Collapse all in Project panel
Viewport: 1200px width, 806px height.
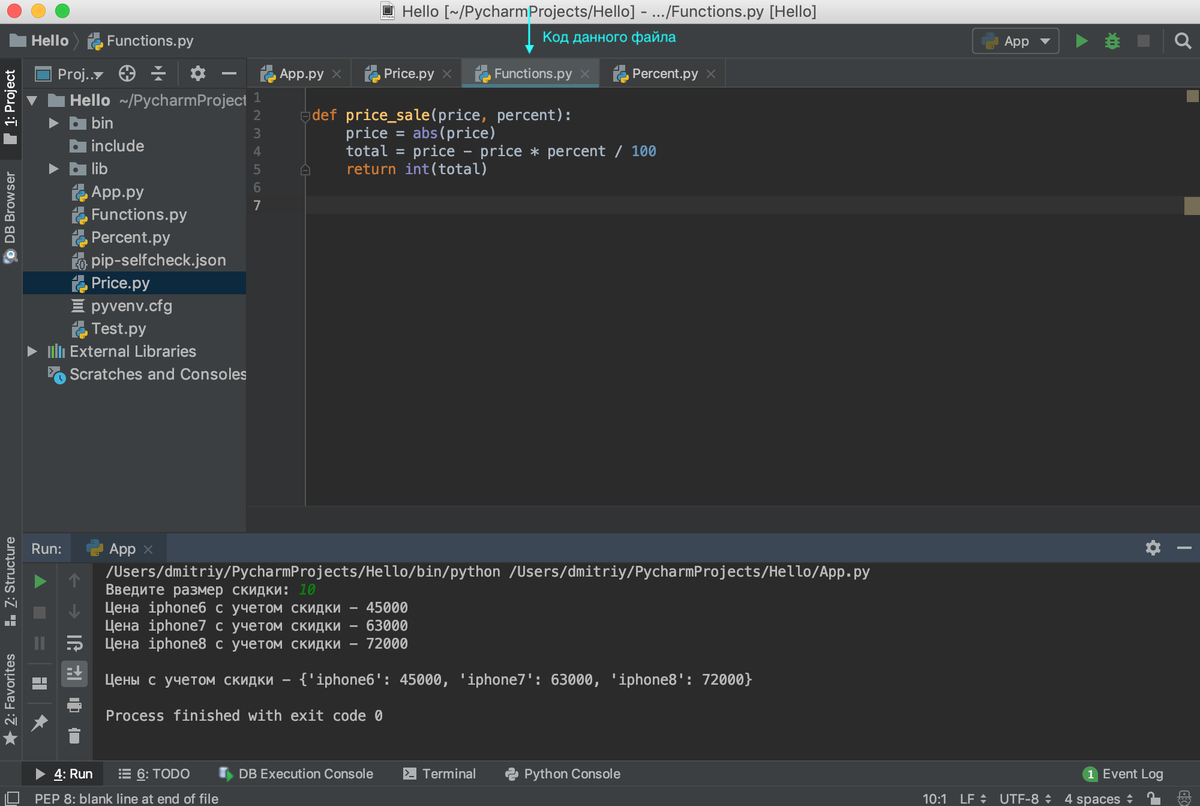click(x=158, y=74)
